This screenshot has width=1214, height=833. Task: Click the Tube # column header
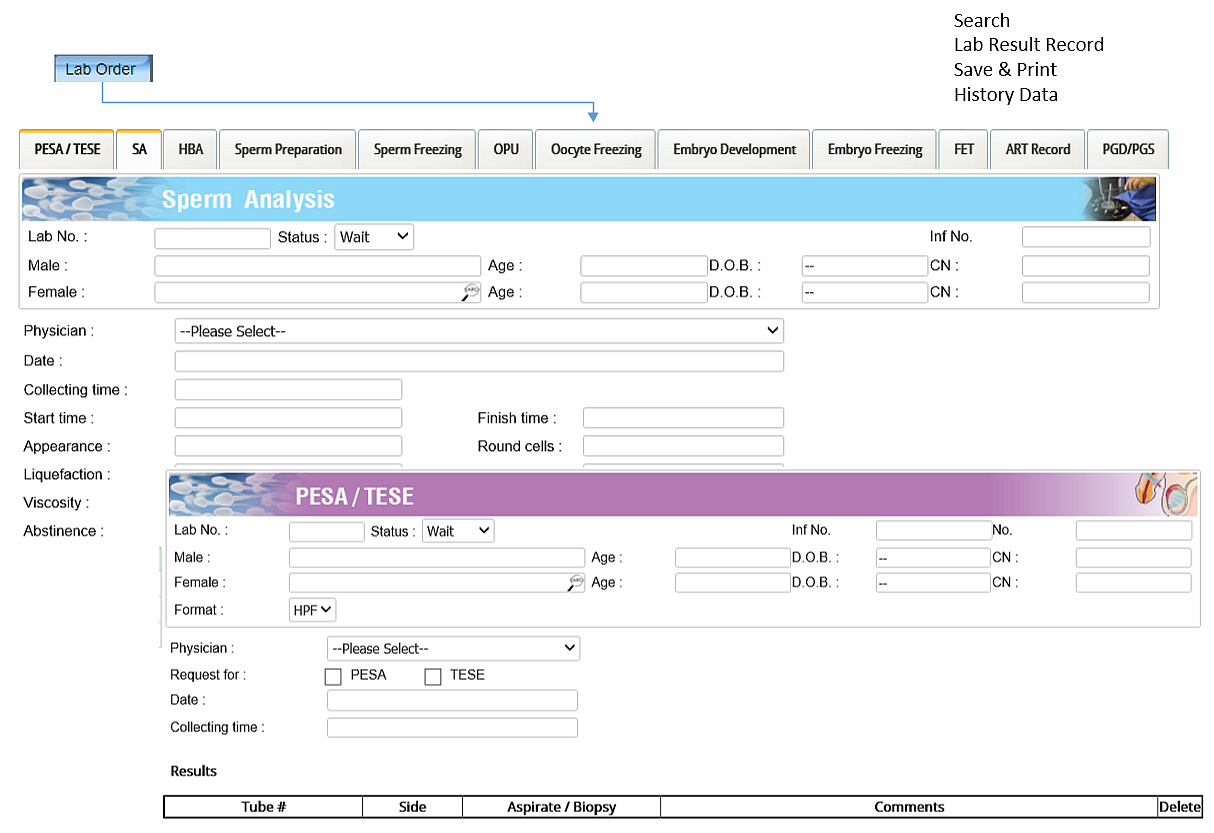pyautogui.click(x=264, y=807)
